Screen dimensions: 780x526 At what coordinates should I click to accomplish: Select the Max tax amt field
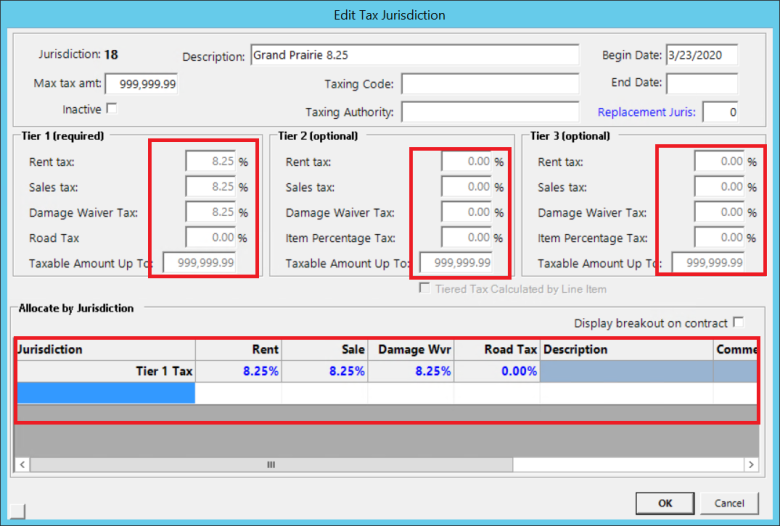tap(141, 85)
